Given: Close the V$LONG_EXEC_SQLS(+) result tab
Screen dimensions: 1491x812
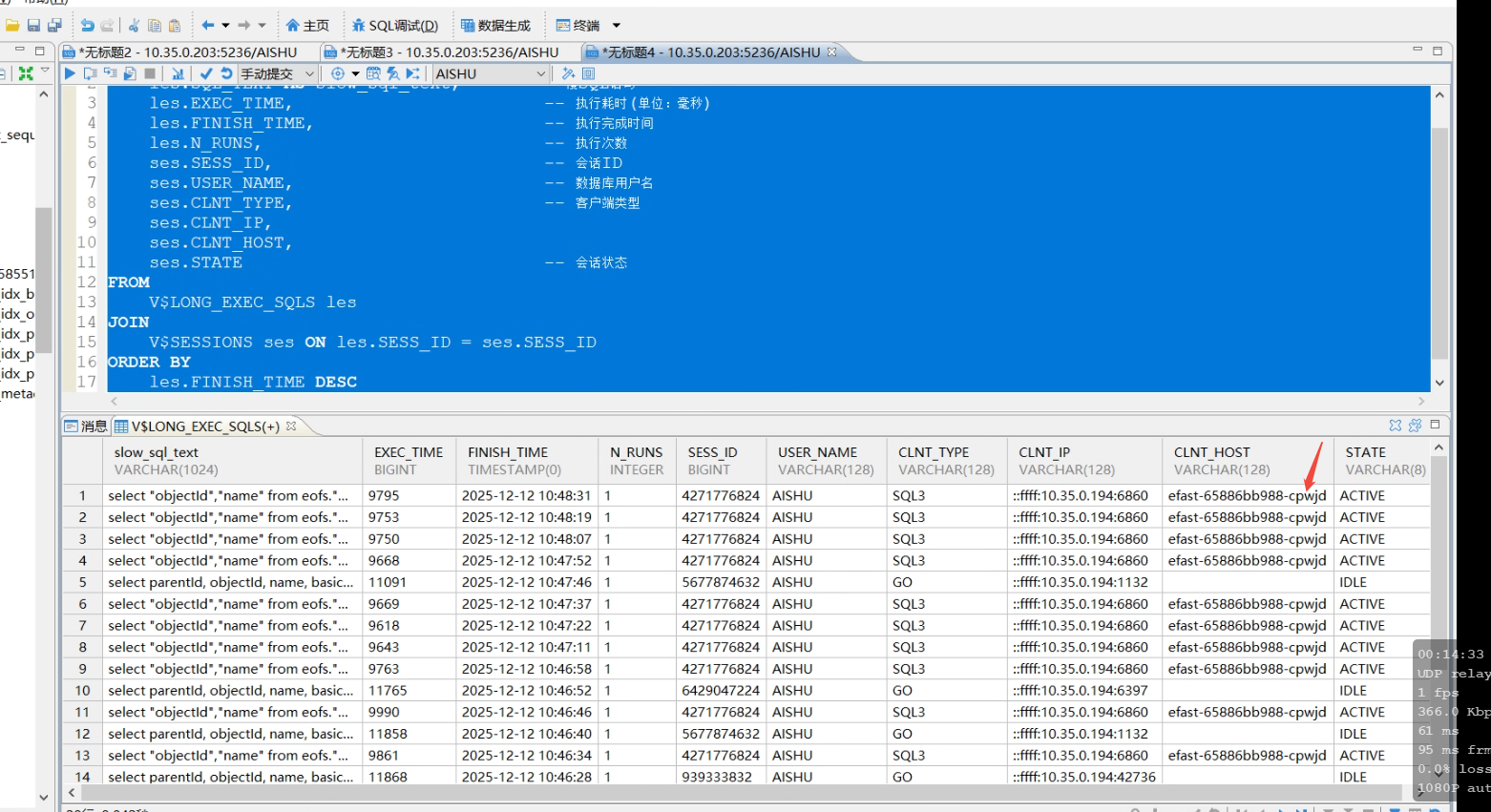Looking at the screenshot, I should (291, 426).
